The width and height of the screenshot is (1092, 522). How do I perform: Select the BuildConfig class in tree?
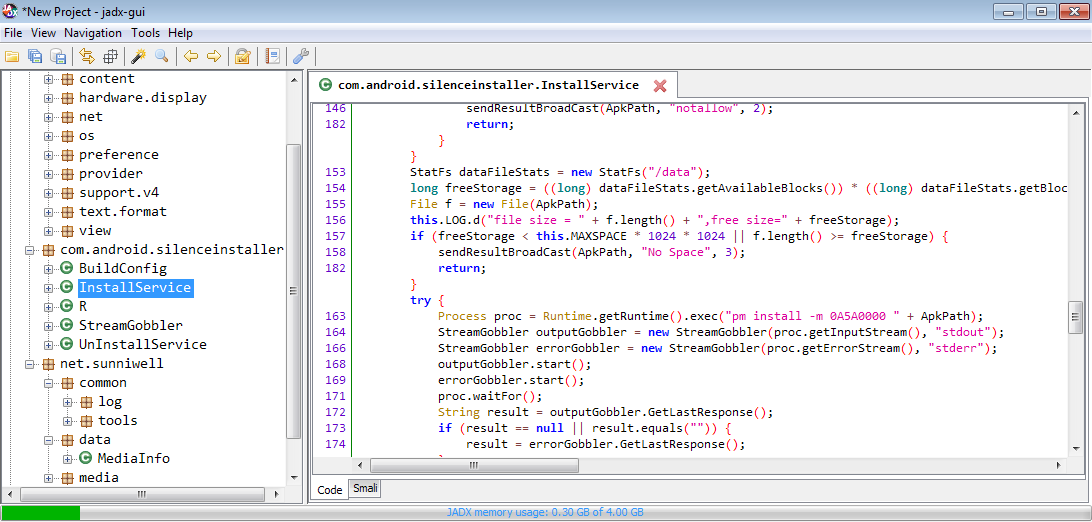(x=123, y=269)
